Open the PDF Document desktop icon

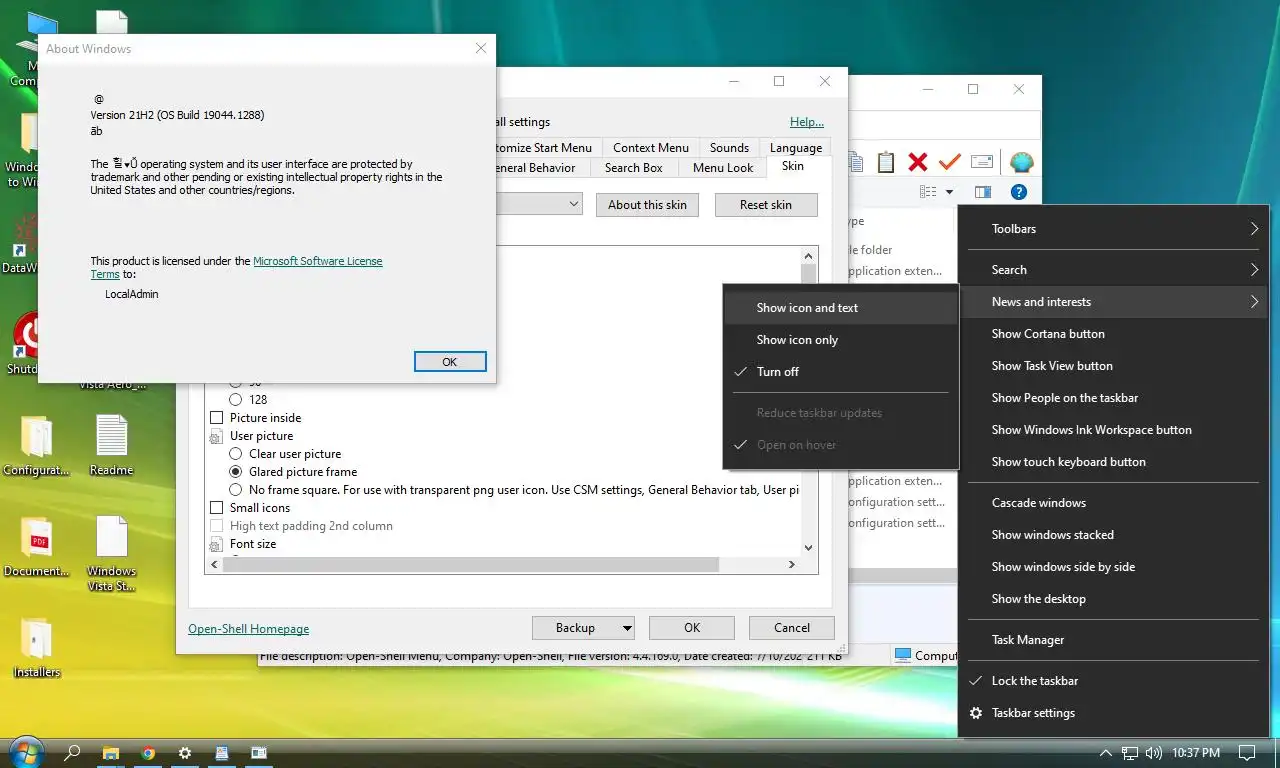click(x=37, y=547)
